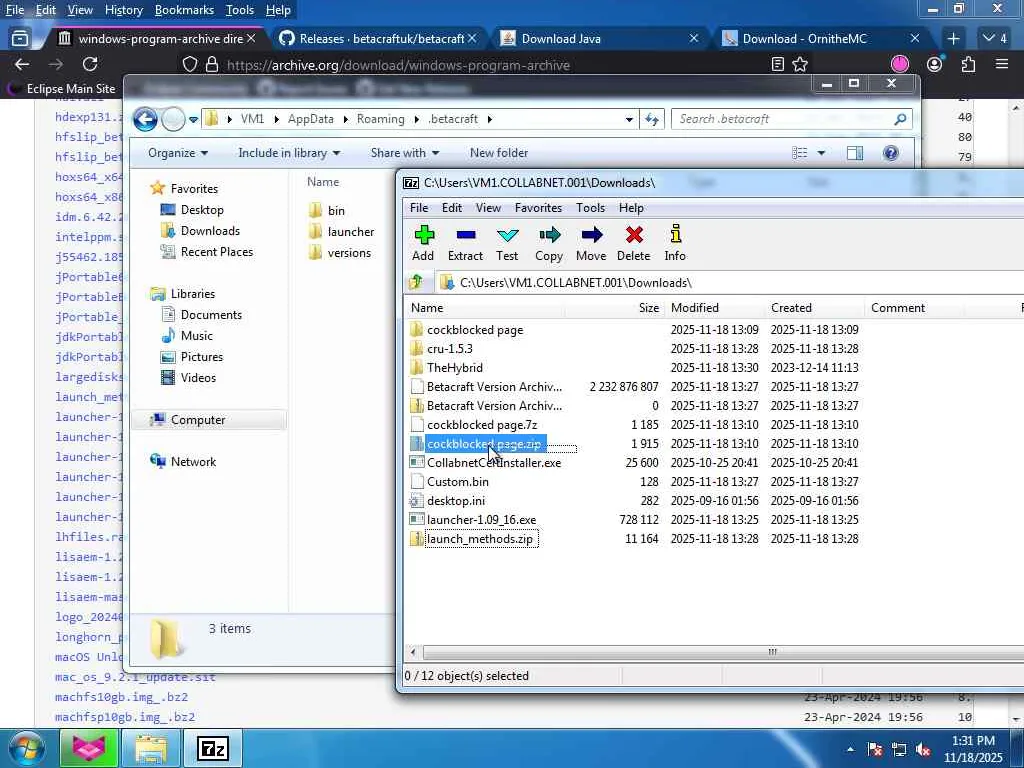
Task: Reload the Firefox page
Action: click(90, 64)
